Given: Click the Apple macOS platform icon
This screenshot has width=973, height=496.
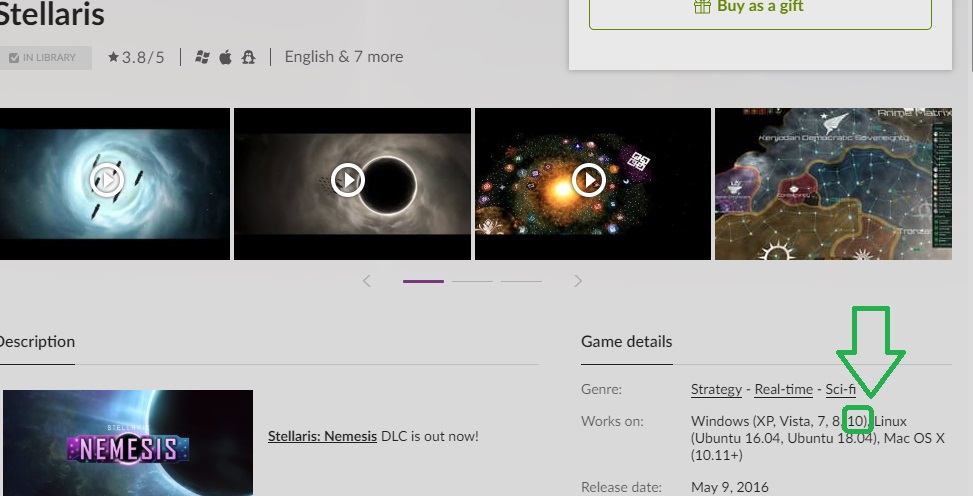Looking at the screenshot, I should click(x=225, y=57).
